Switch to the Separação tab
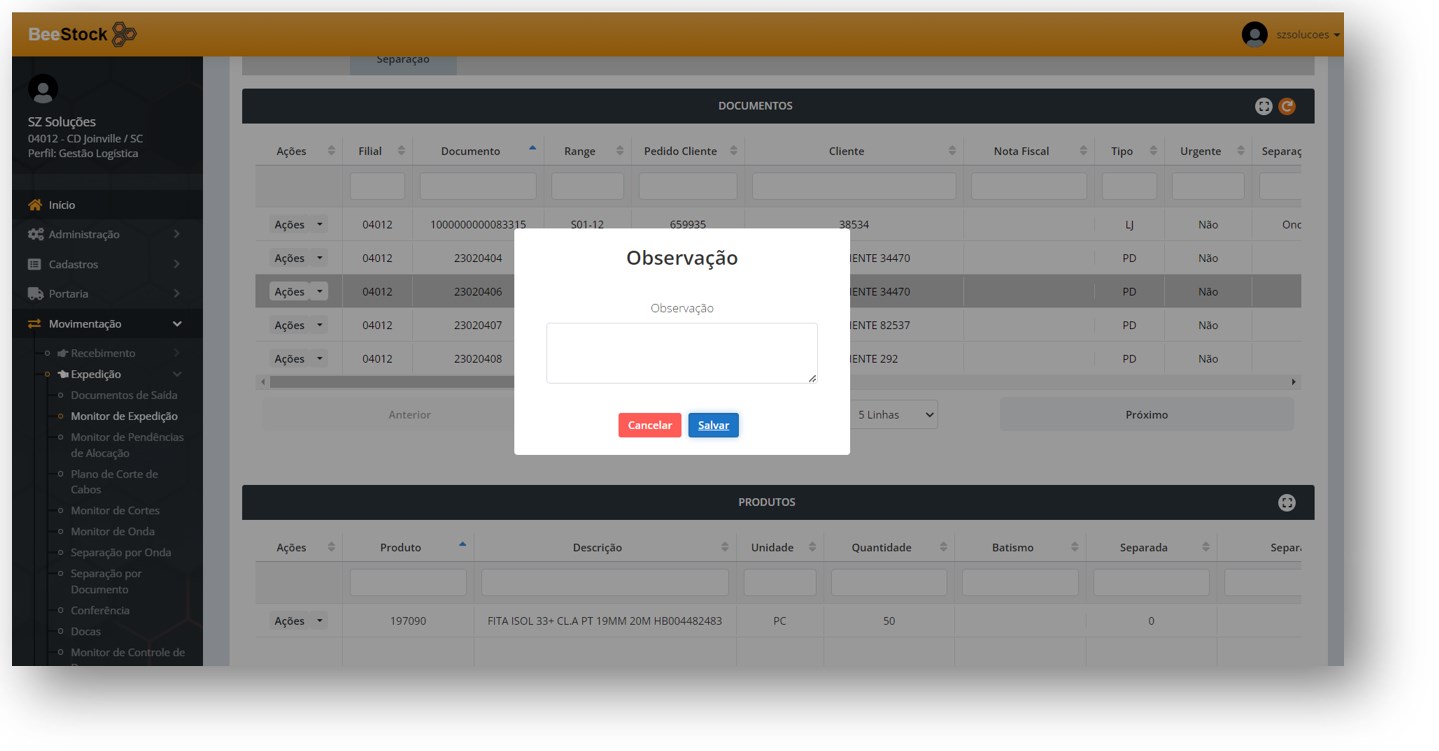 (x=403, y=60)
